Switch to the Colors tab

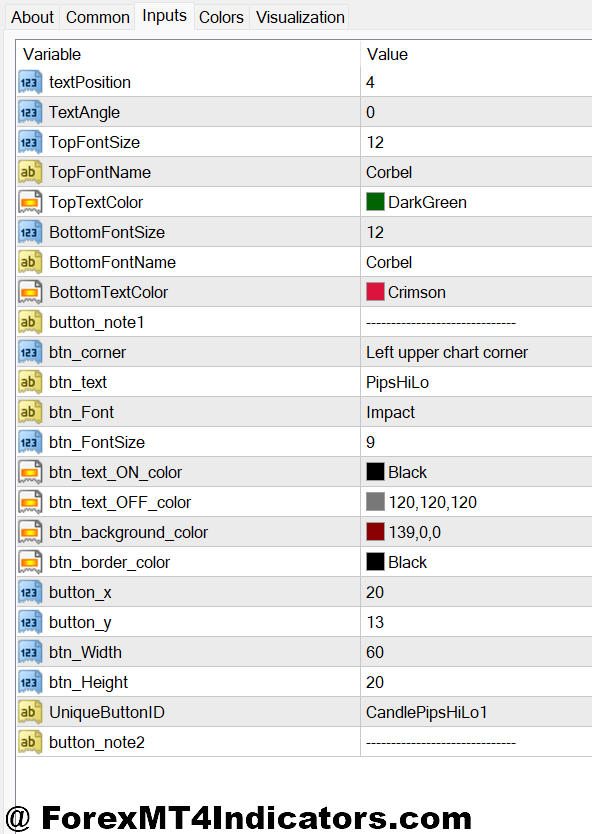pyautogui.click(x=221, y=16)
